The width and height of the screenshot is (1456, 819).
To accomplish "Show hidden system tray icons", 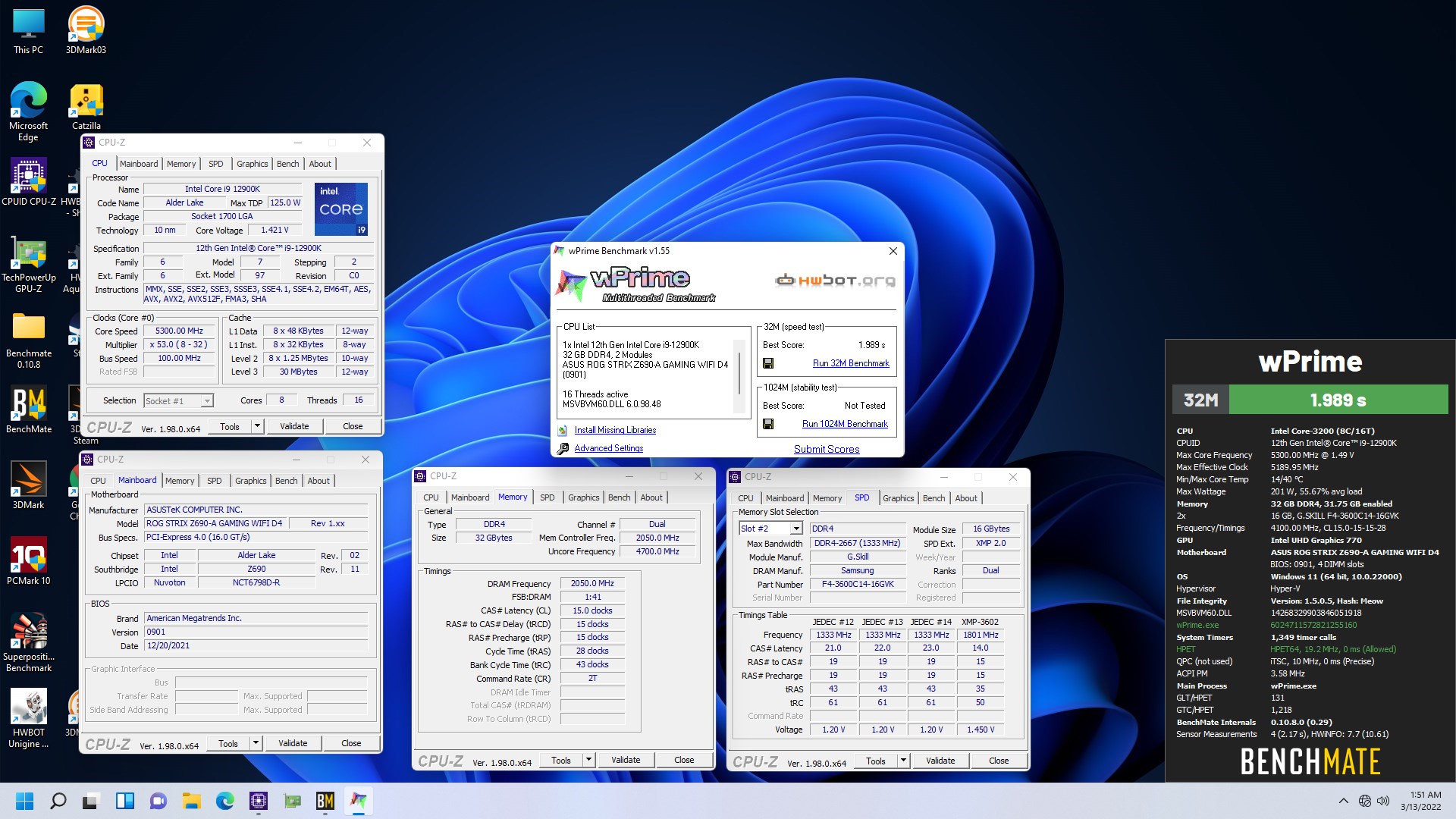I will click(x=1343, y=801).
